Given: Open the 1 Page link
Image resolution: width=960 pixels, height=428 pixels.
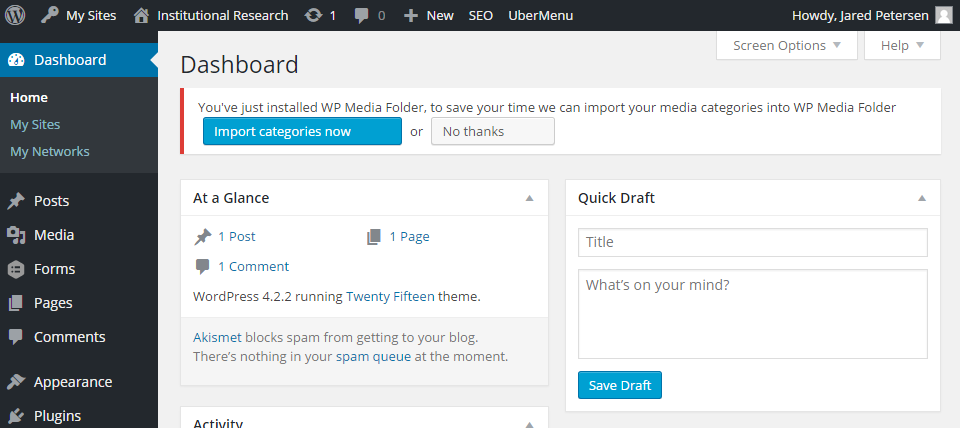Looking at the screenshot, I should tap(410, 237).
